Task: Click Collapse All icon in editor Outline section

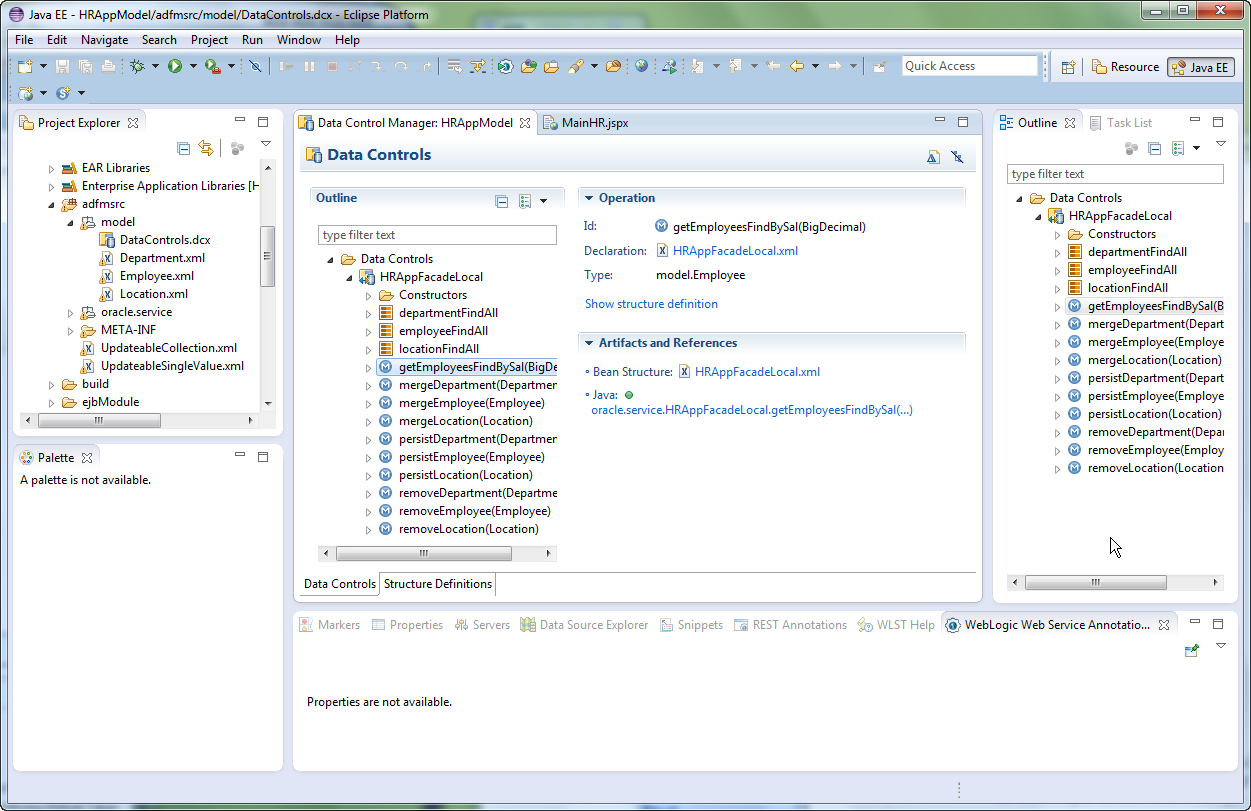Action: [502, 201]
